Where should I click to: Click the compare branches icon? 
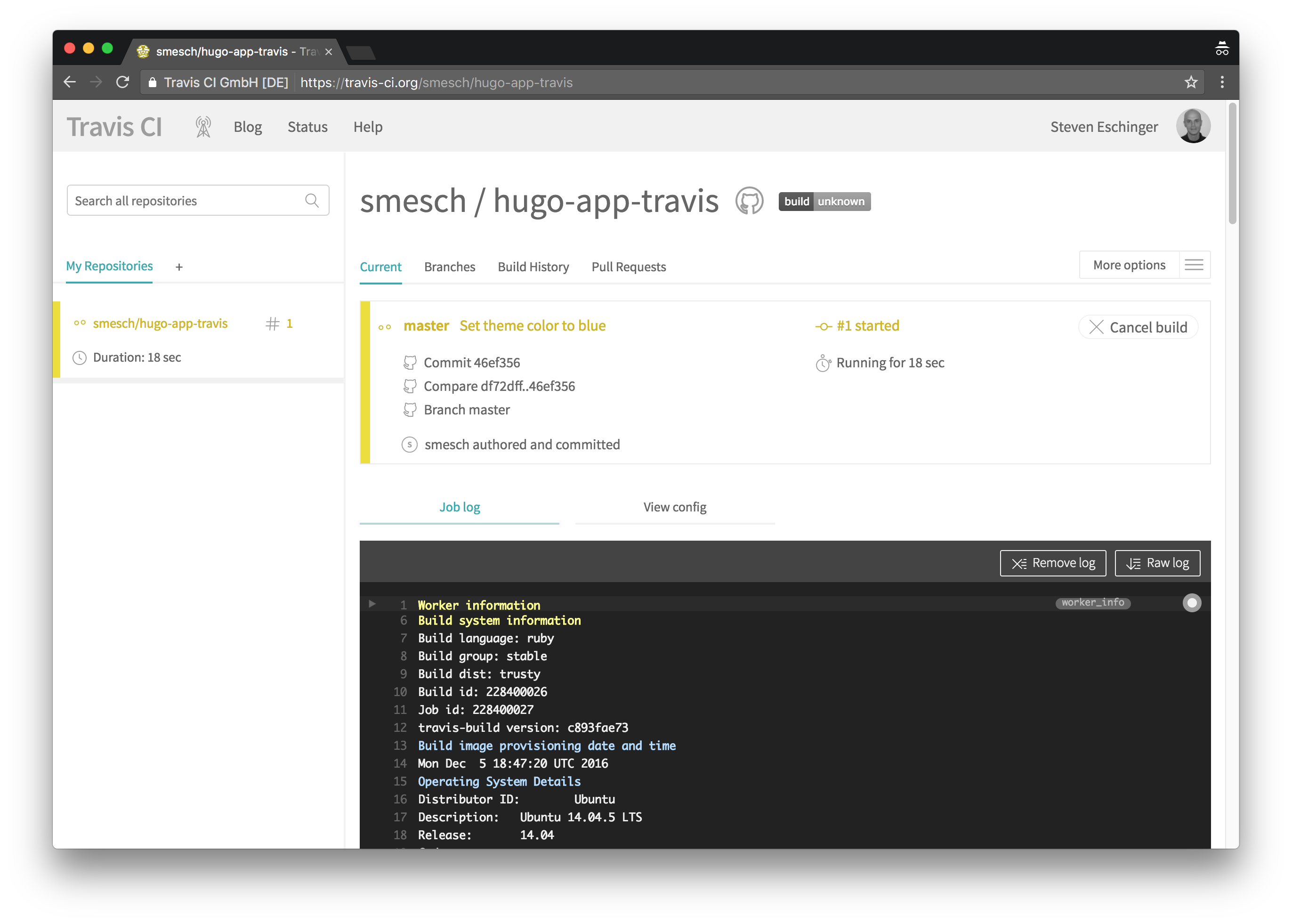[x=410, y=386]
